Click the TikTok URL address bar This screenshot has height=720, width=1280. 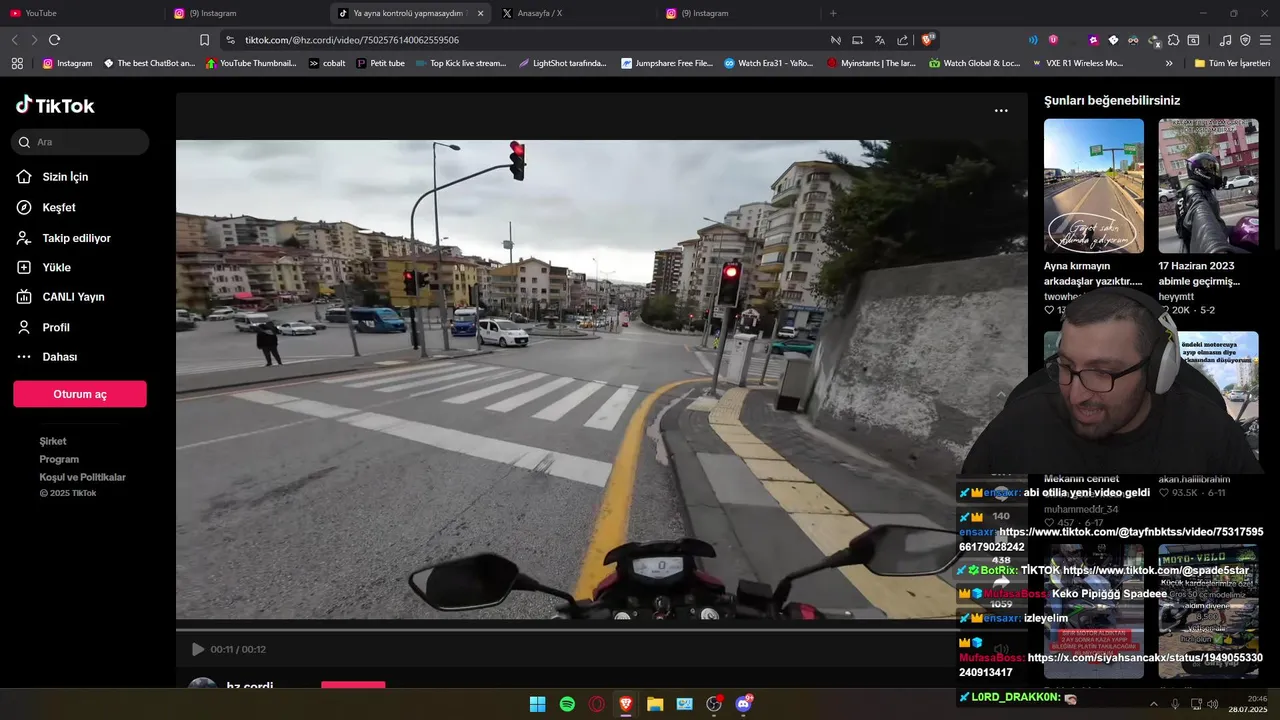pos(530,40)
